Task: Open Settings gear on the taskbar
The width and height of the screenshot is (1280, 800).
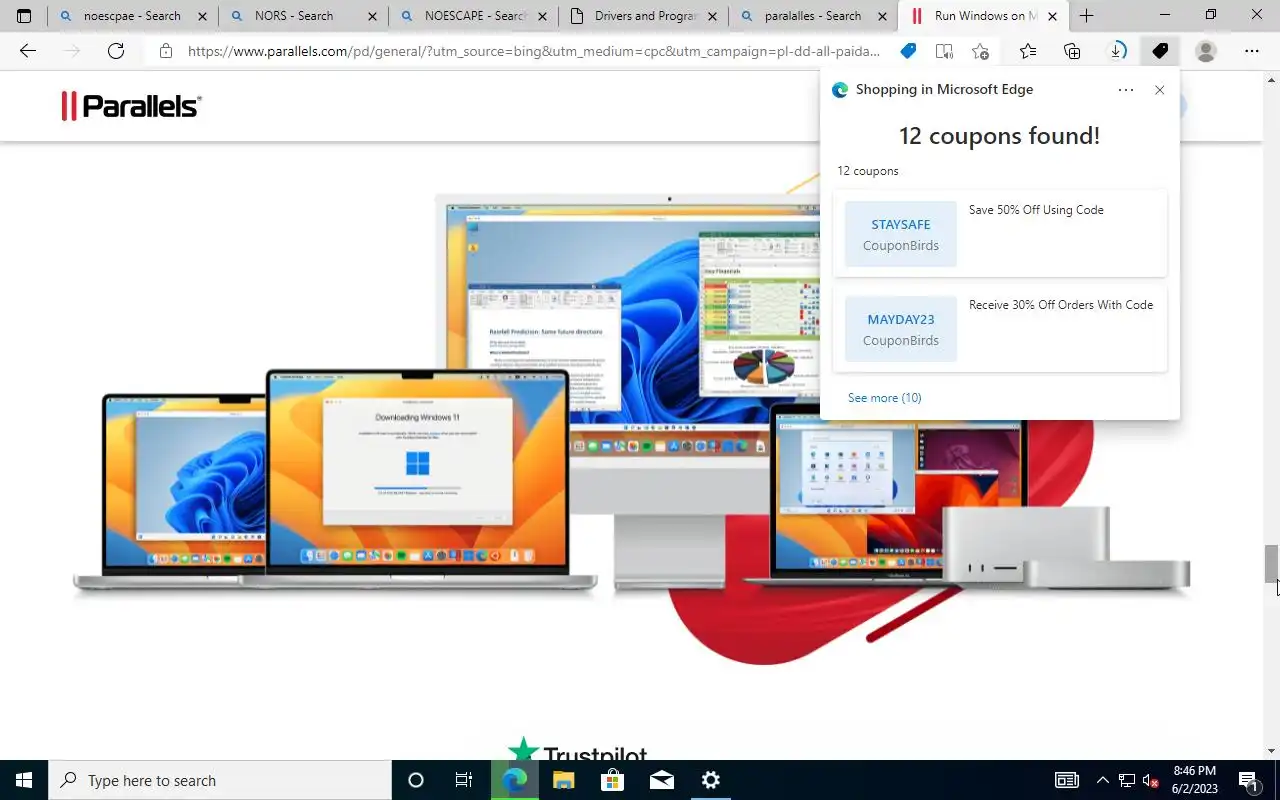Action: (x=710, y=780)
